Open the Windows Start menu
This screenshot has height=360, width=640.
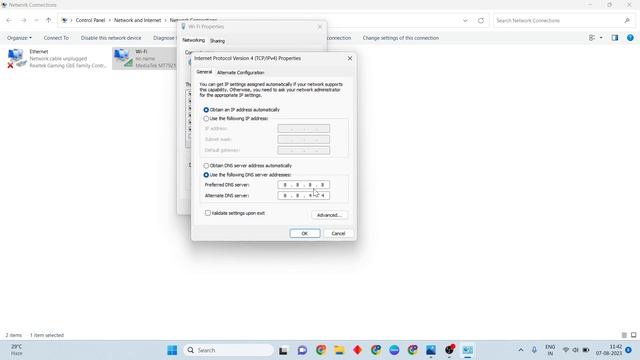[x=172, y=350]
